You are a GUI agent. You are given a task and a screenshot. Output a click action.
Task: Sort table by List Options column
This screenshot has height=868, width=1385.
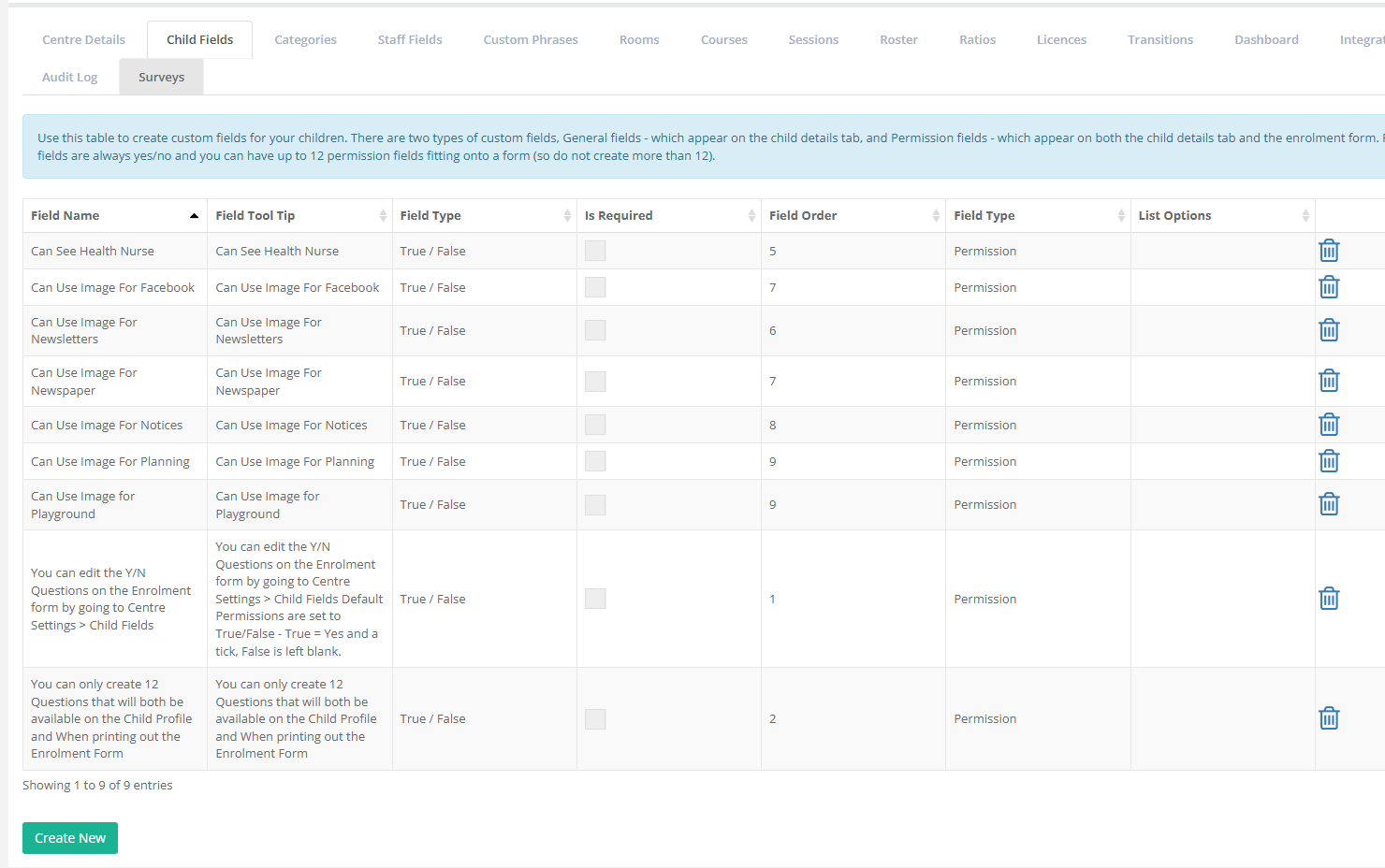pos(1223,215)
